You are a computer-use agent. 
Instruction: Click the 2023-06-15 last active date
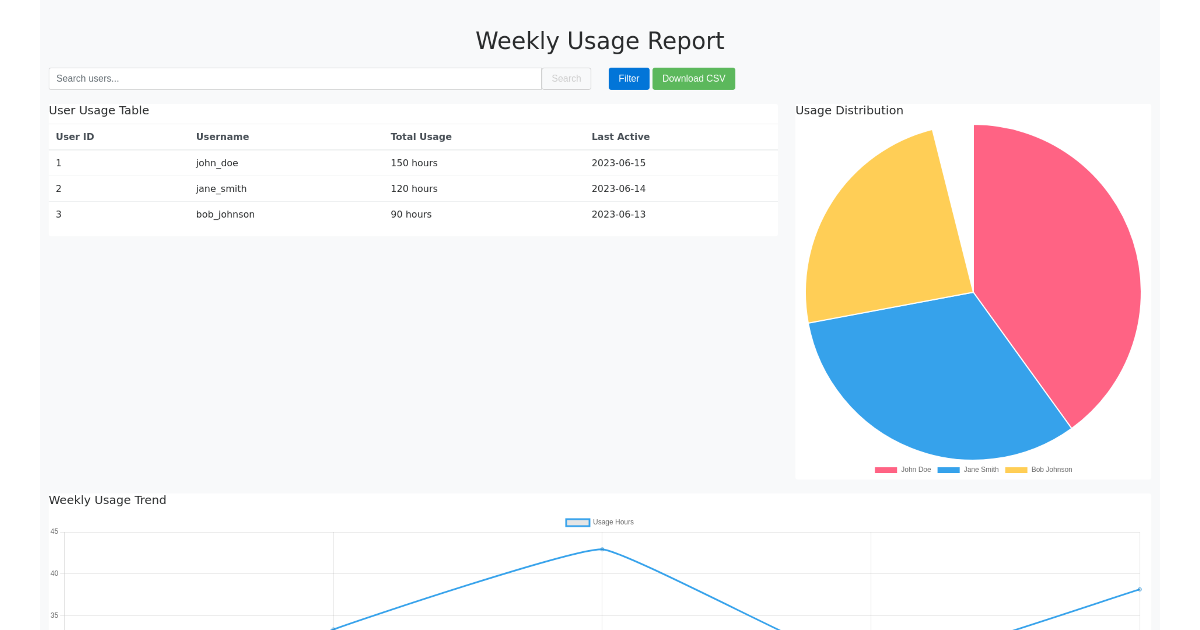(618, 163)
